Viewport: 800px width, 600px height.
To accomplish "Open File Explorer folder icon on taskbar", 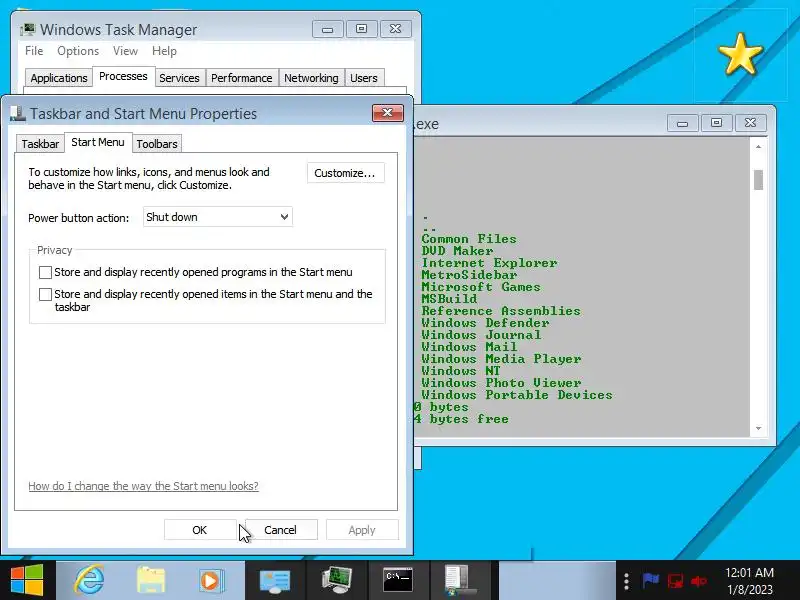I will pyautogui.click(x=151, y=580).
